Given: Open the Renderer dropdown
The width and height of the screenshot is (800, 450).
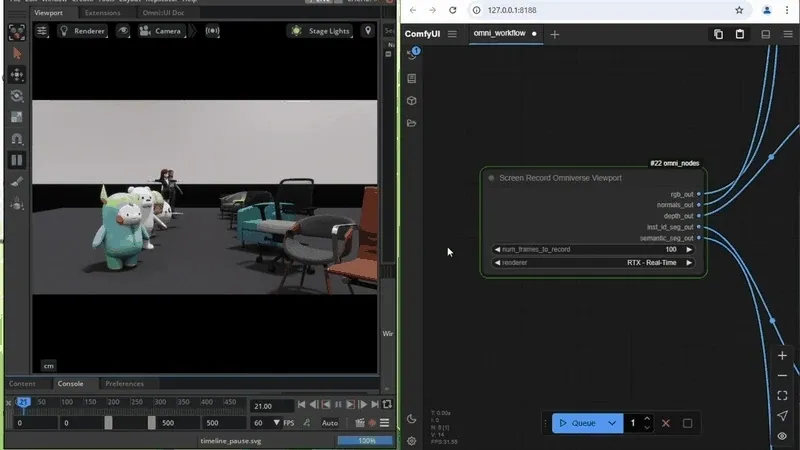Looking at the screenshot, I should point(82,31).
